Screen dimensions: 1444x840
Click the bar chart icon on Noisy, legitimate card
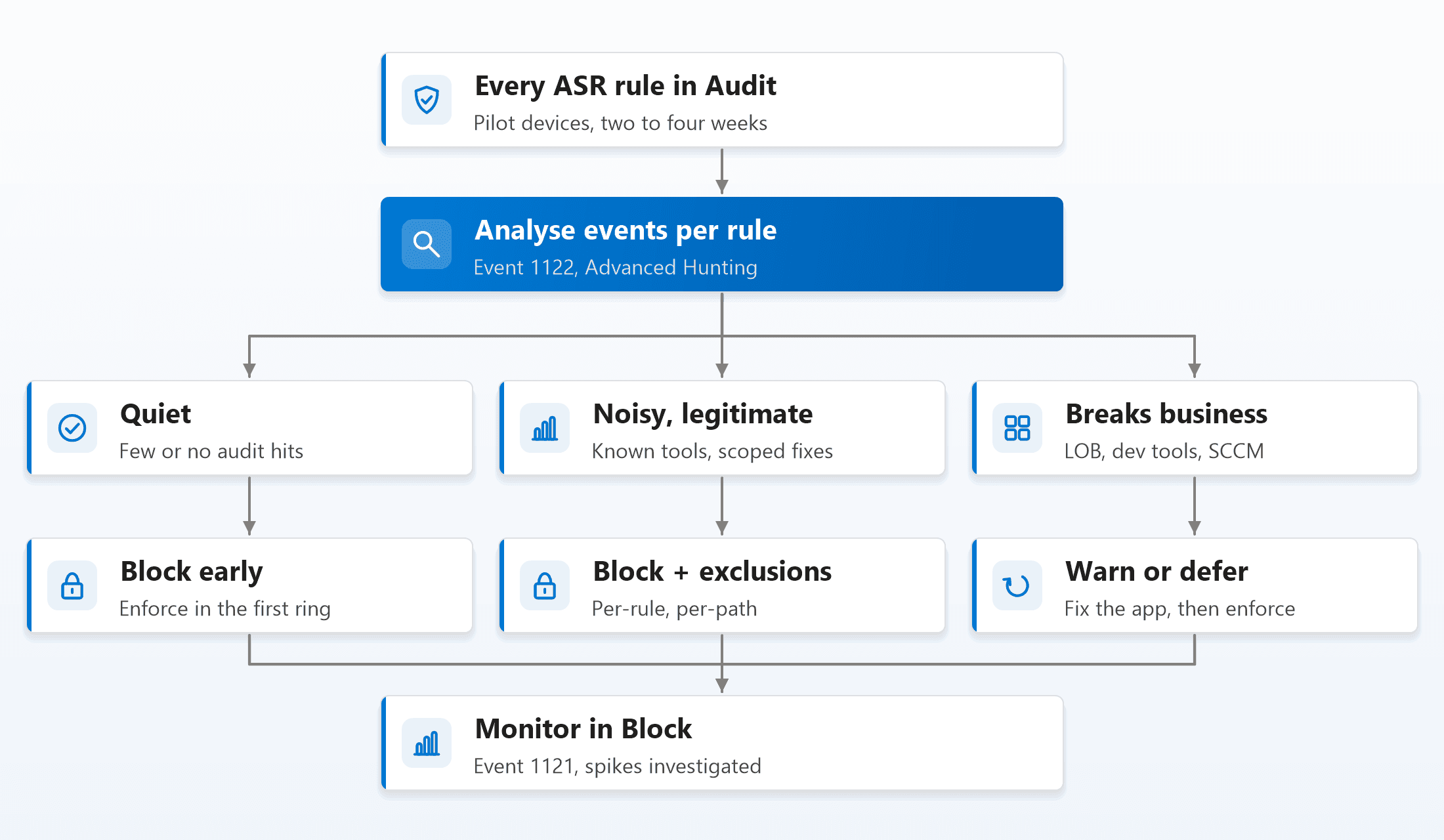(x=545, y=428)
